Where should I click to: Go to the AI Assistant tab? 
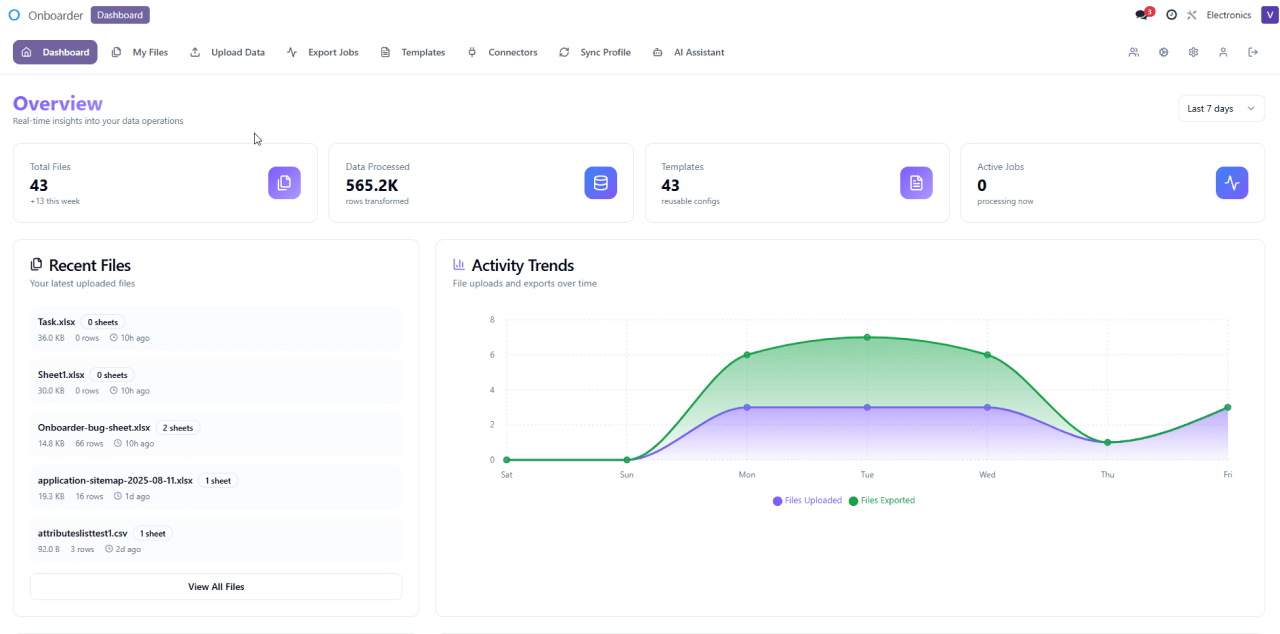[x=688, y=52]
